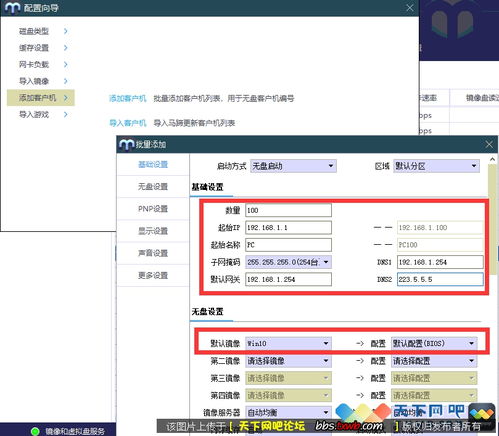
Task: Click the 数量 input field
Action: pos(288,210)
